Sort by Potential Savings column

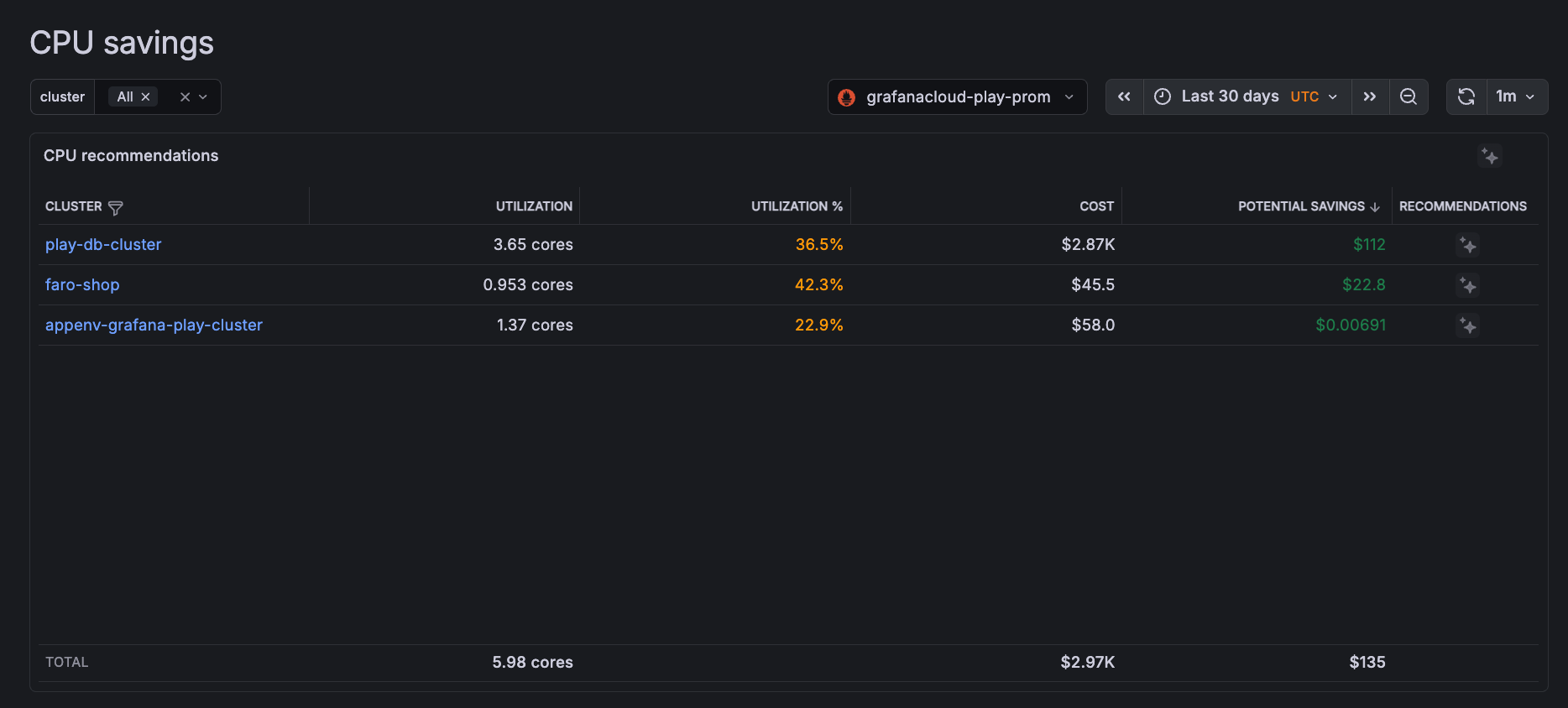tap(1301, 206)
